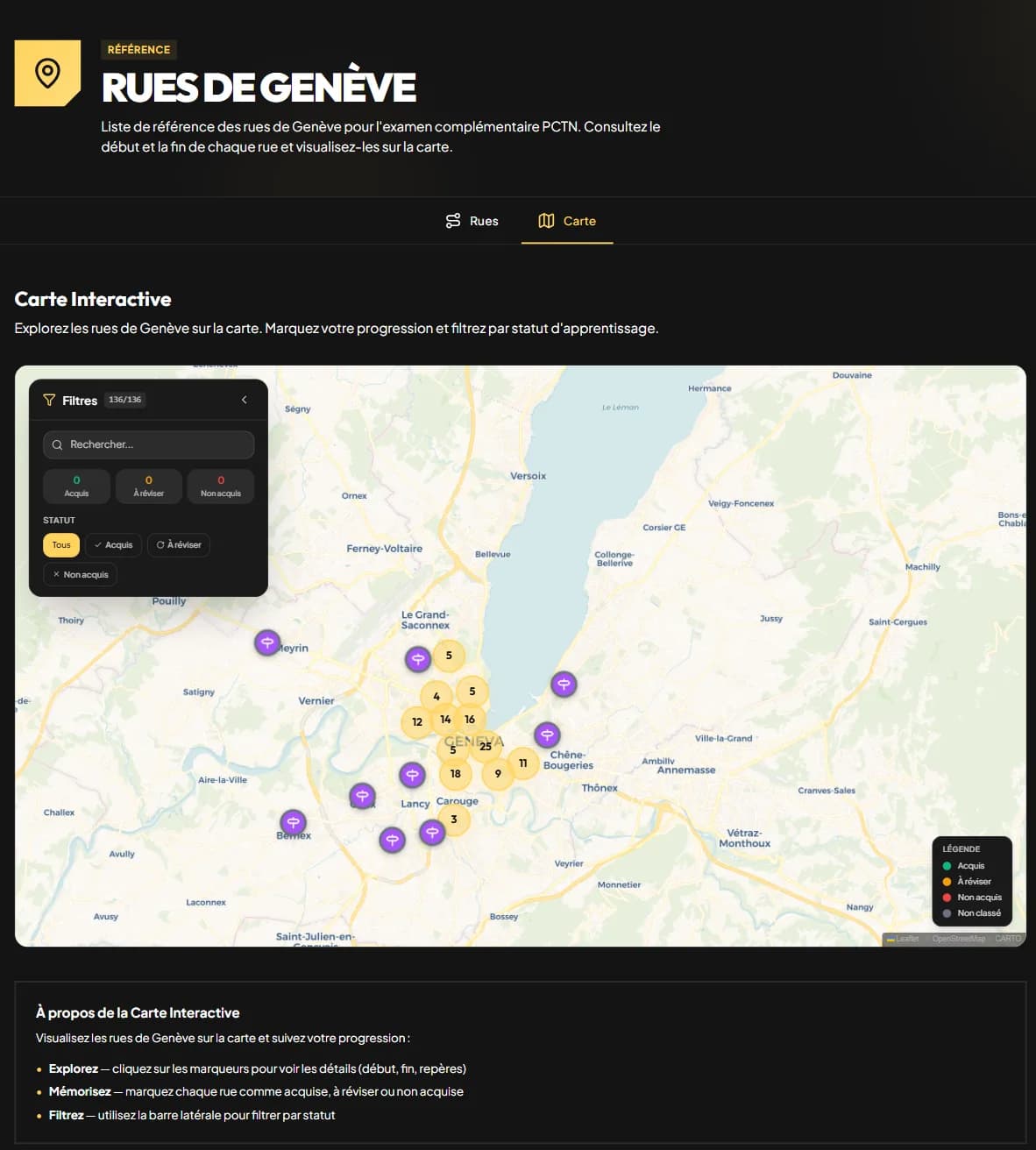This screenshot has width=1036, height=1150.
Task: Open the cluster marker labeled 3 near Carouge
Action: click(x=454, y=820)
